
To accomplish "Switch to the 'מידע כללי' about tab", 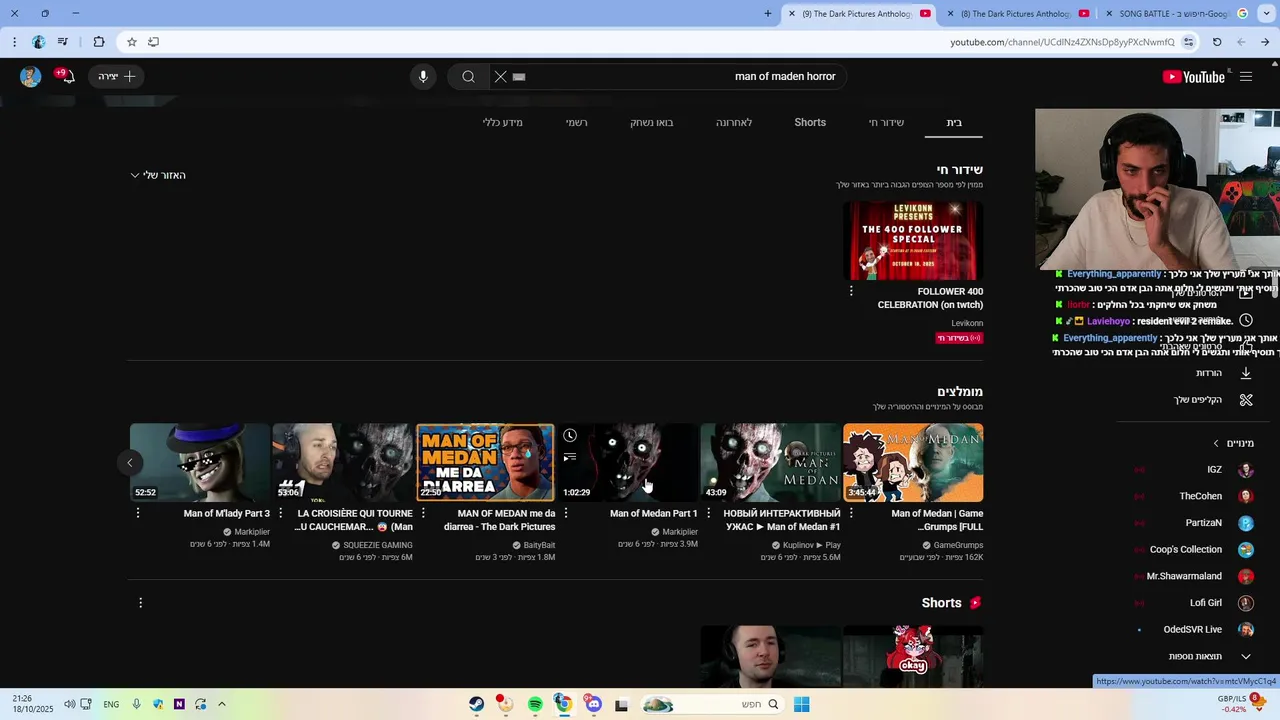I will coord(503,123).
